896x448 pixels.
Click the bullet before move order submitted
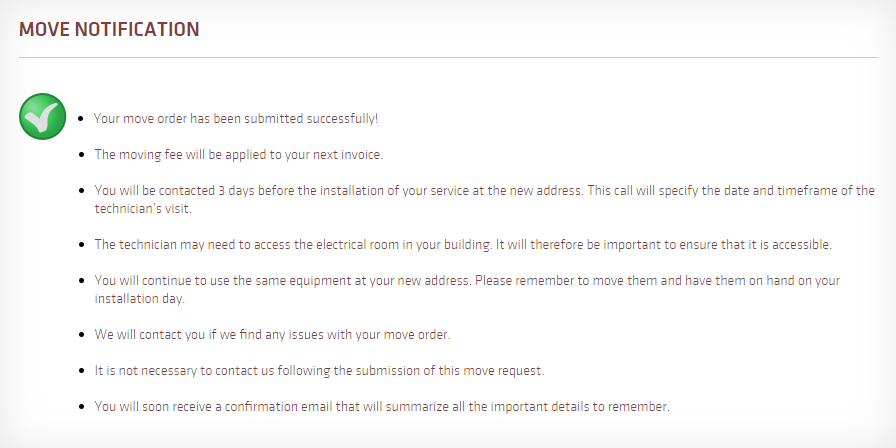[81, 119]
